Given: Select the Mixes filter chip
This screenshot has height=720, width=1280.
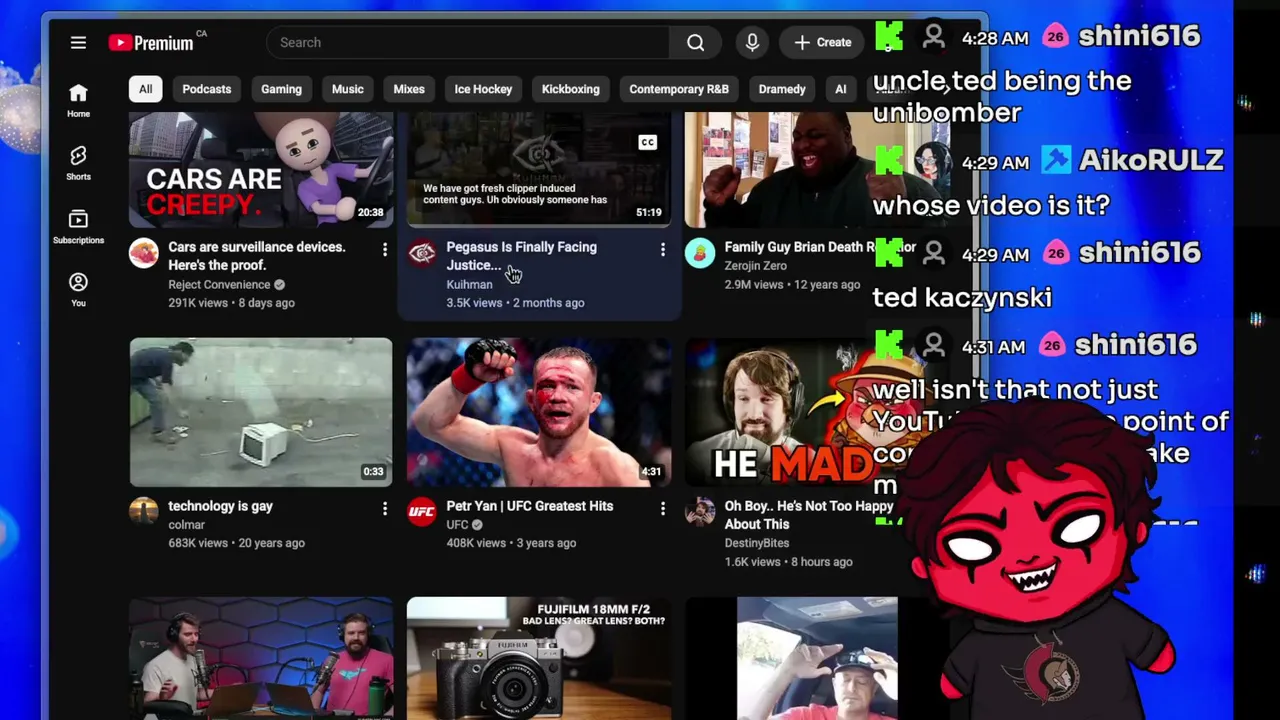Looking at the screenshot, I should click(408, 89).
